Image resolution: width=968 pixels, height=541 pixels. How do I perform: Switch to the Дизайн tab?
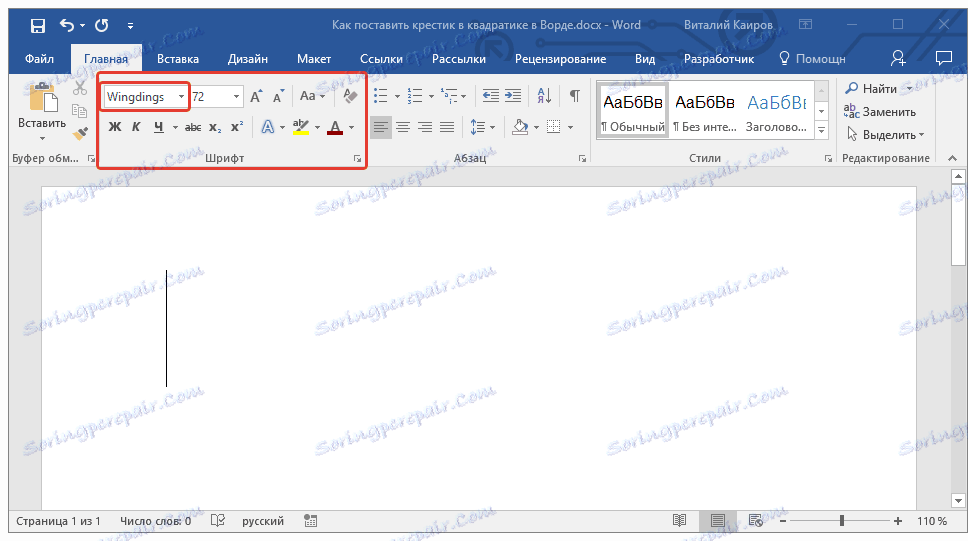[x=248, y=59]
